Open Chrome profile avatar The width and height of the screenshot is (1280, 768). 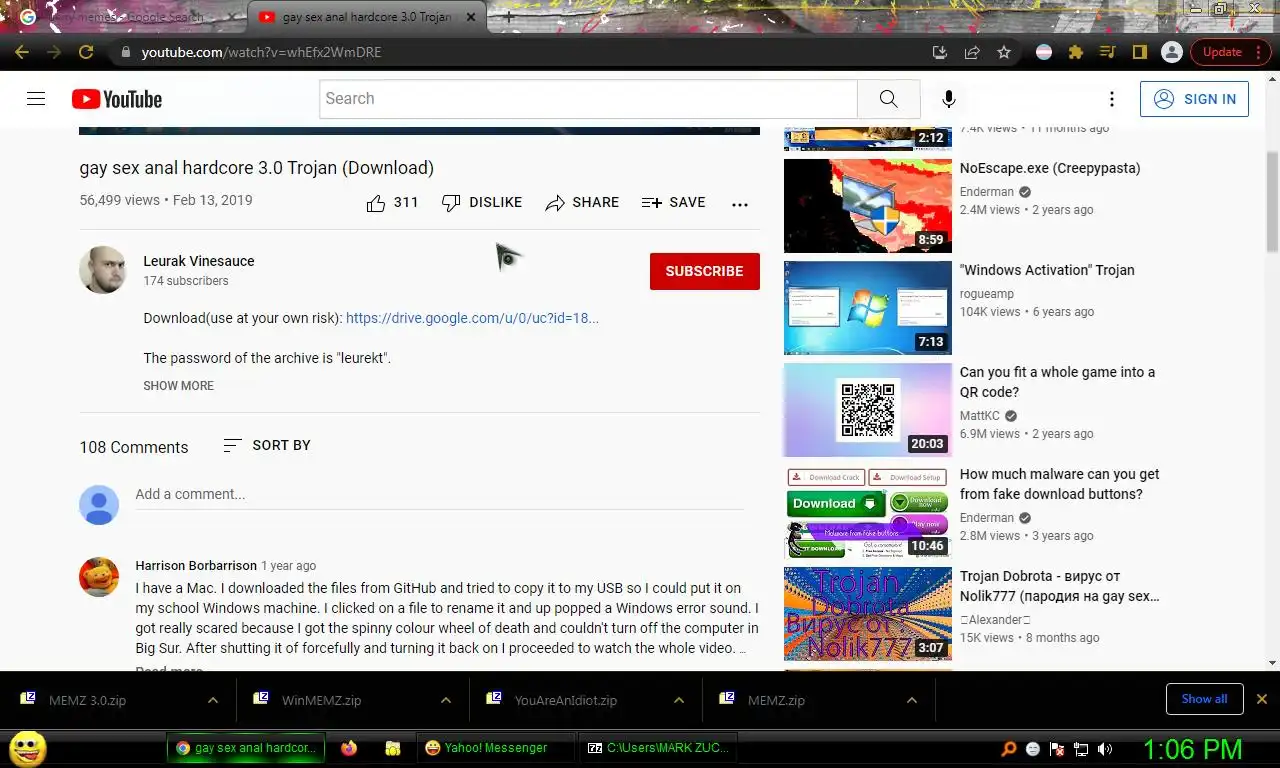pyautogui.click(x=1172, y=52)
